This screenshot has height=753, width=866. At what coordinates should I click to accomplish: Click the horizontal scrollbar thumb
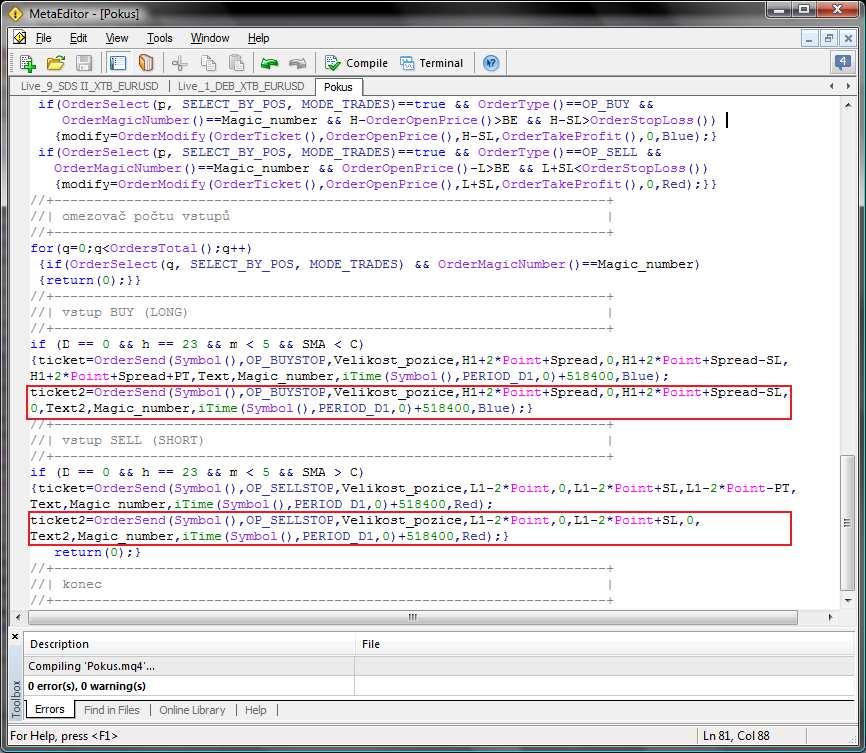413,617
